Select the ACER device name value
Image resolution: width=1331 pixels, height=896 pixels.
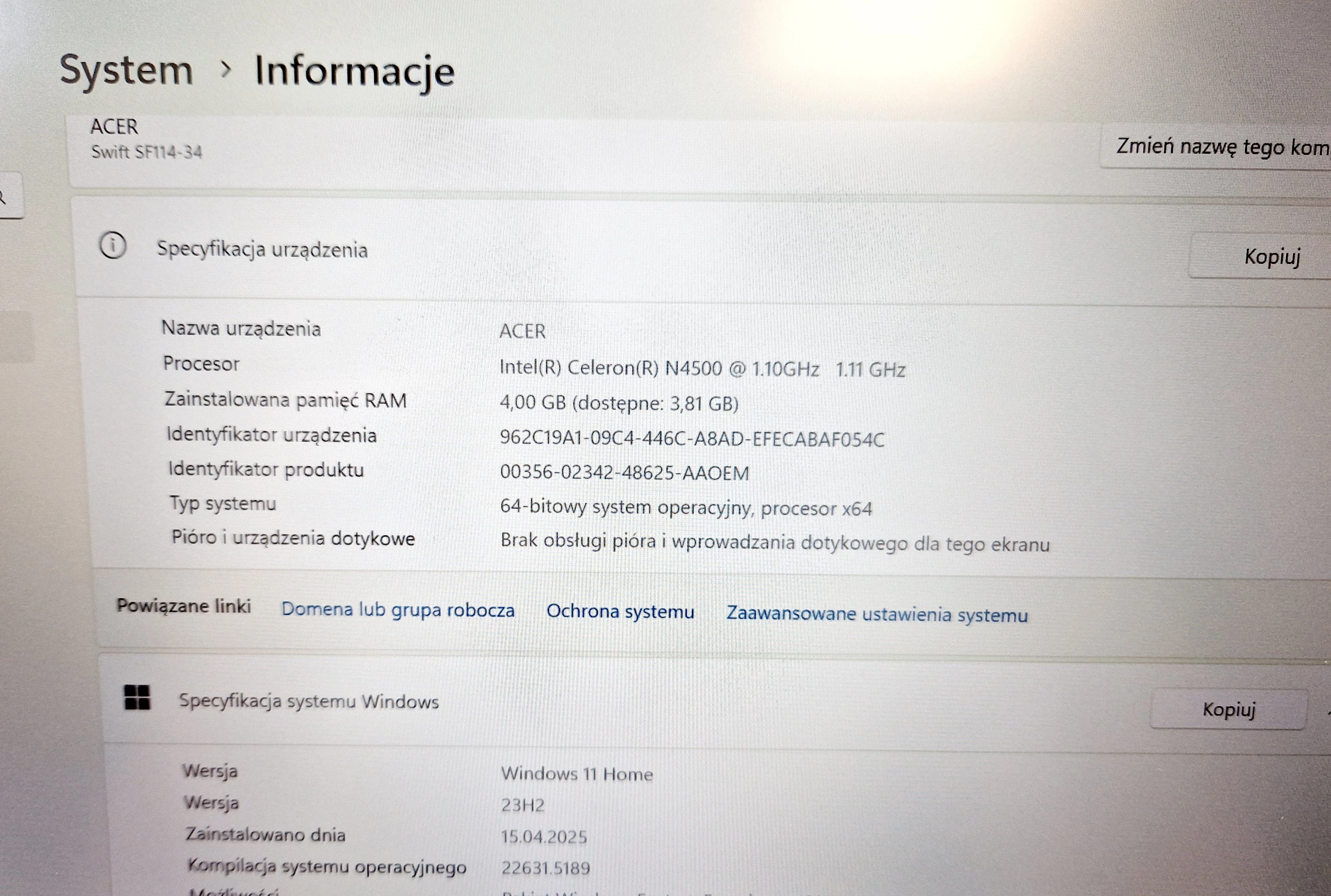coord(523,332)
